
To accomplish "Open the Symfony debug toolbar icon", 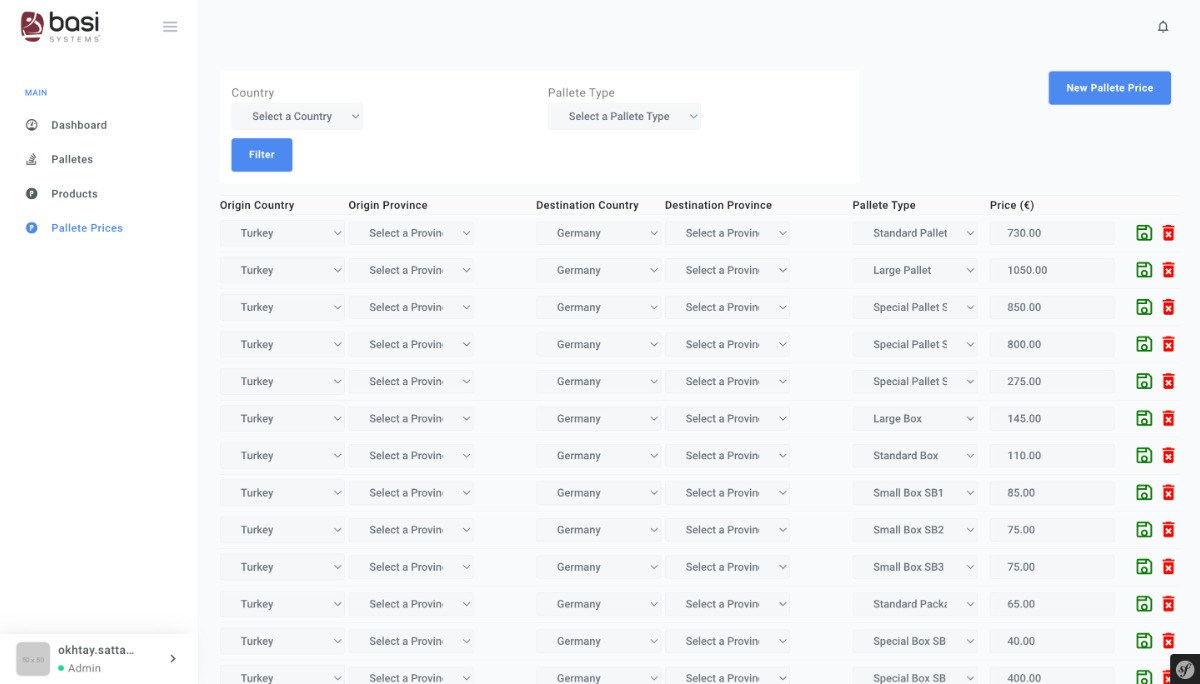I will (x=1185, y=669).
